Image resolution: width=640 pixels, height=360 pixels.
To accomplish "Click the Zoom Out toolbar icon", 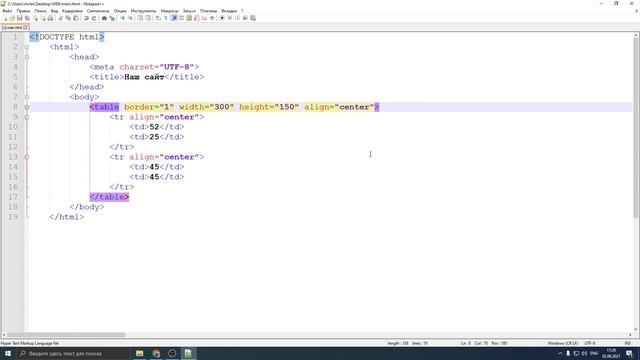I will tap(131, 18).
